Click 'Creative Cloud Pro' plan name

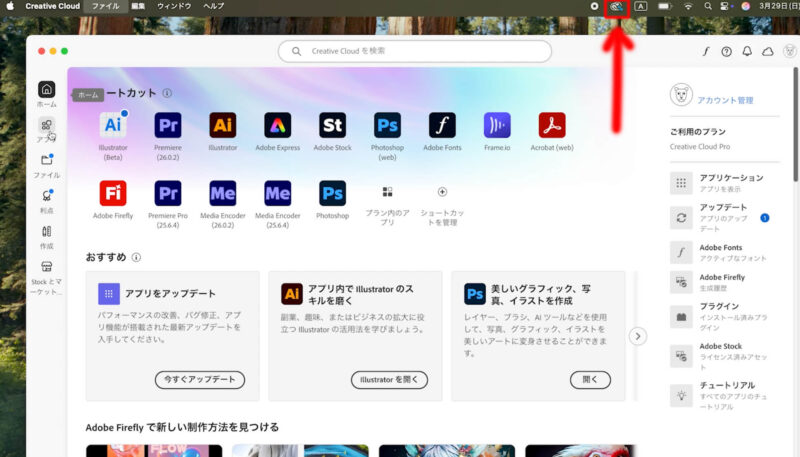point(700,147)
